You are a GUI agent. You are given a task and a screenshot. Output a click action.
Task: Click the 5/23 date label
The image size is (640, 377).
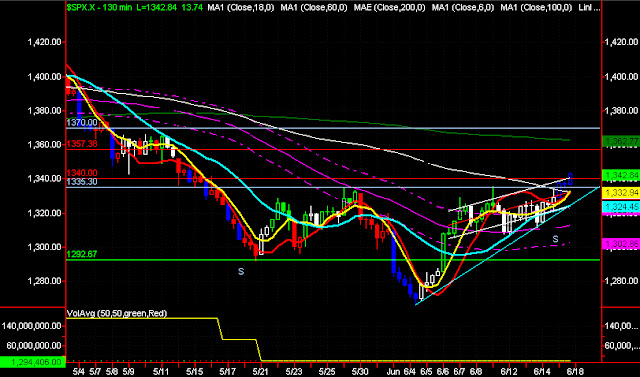coord(294,373)
